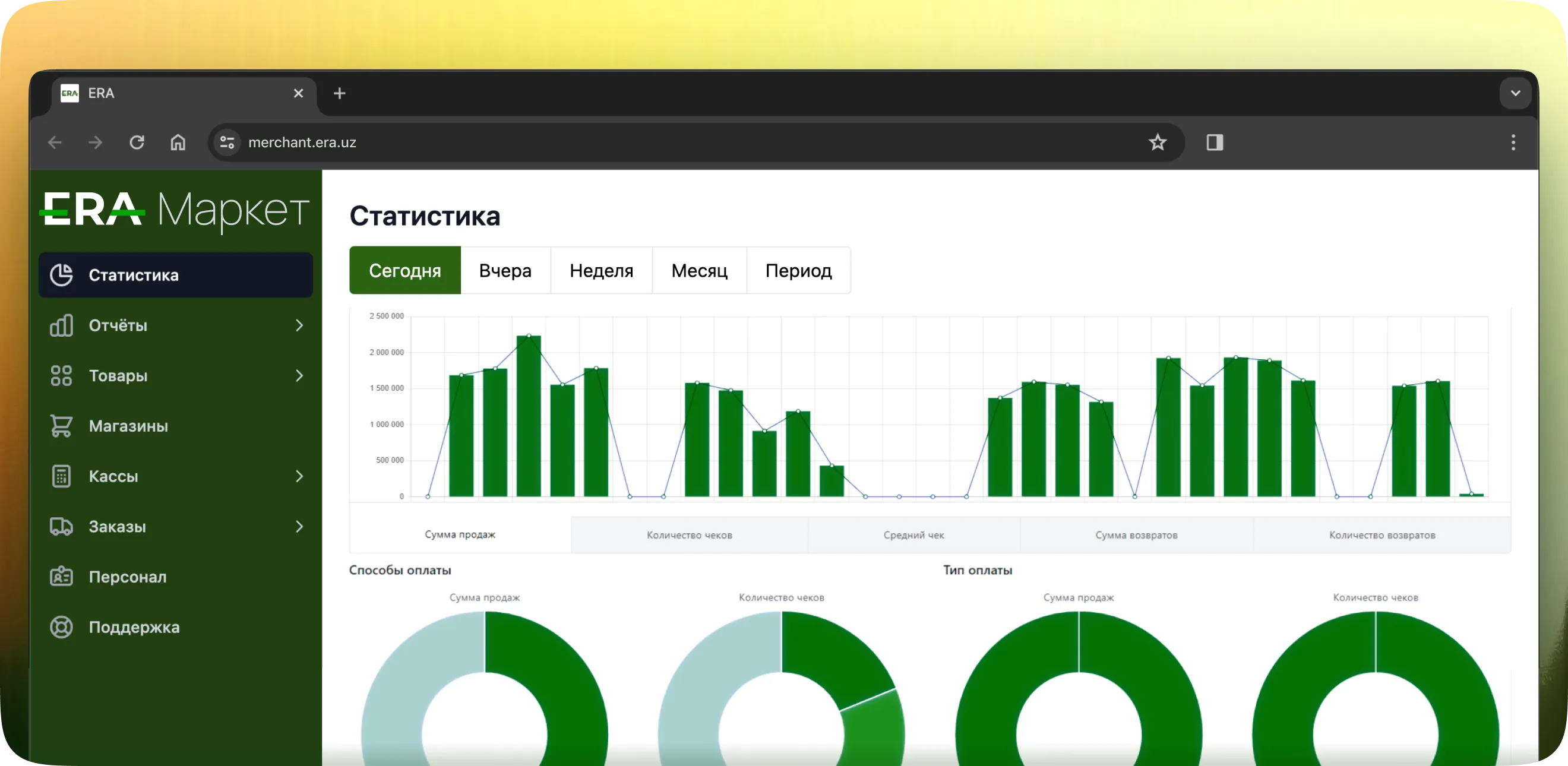This screenshot has height=766, width=1568.
Task: Show the Количество чеков chart
Action: coord(689,535)
